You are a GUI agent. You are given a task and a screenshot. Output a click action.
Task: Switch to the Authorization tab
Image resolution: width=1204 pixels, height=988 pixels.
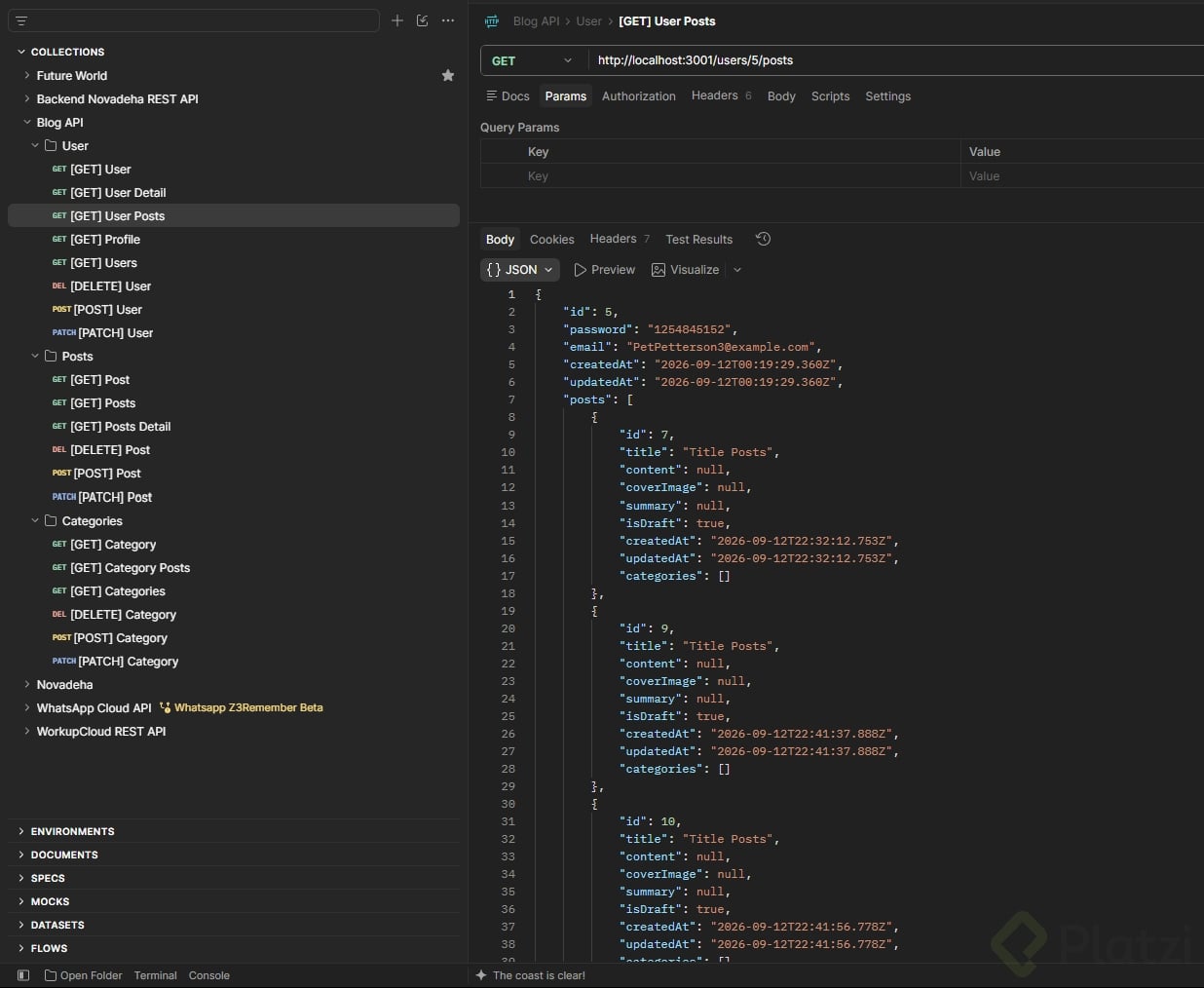tap(639, 96)
